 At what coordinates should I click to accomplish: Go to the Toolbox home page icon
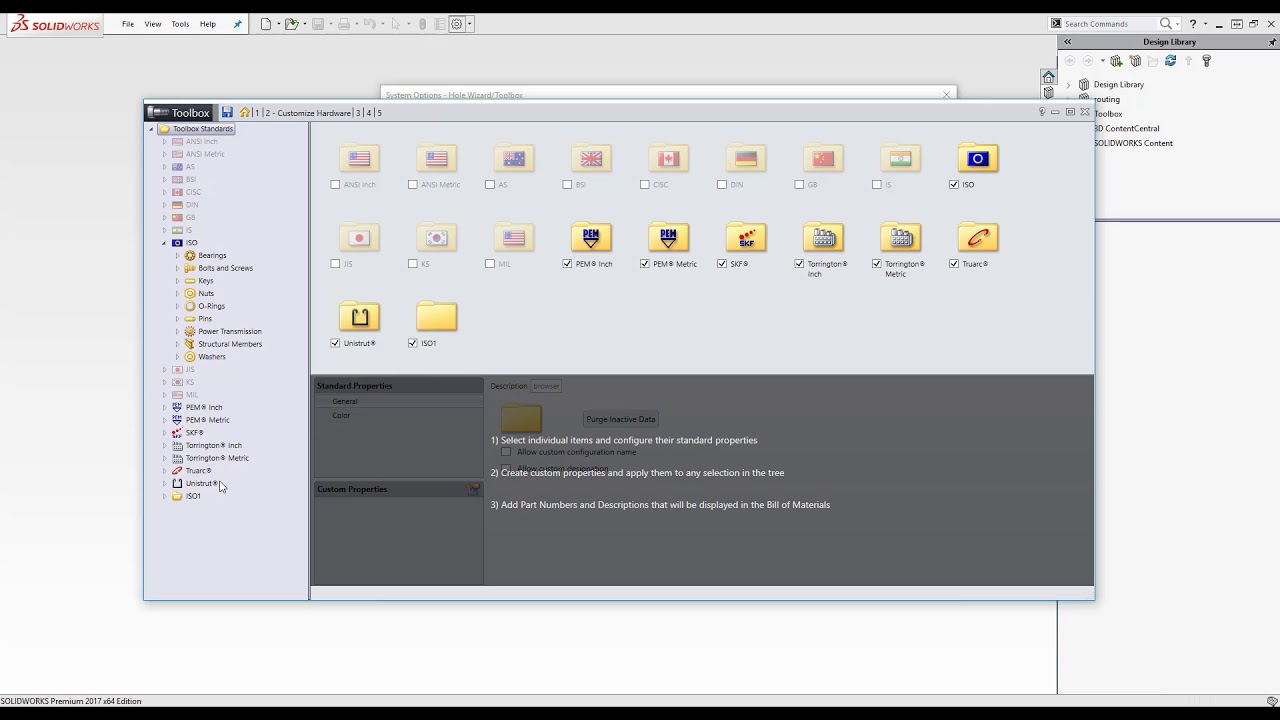tap(244, 113)
